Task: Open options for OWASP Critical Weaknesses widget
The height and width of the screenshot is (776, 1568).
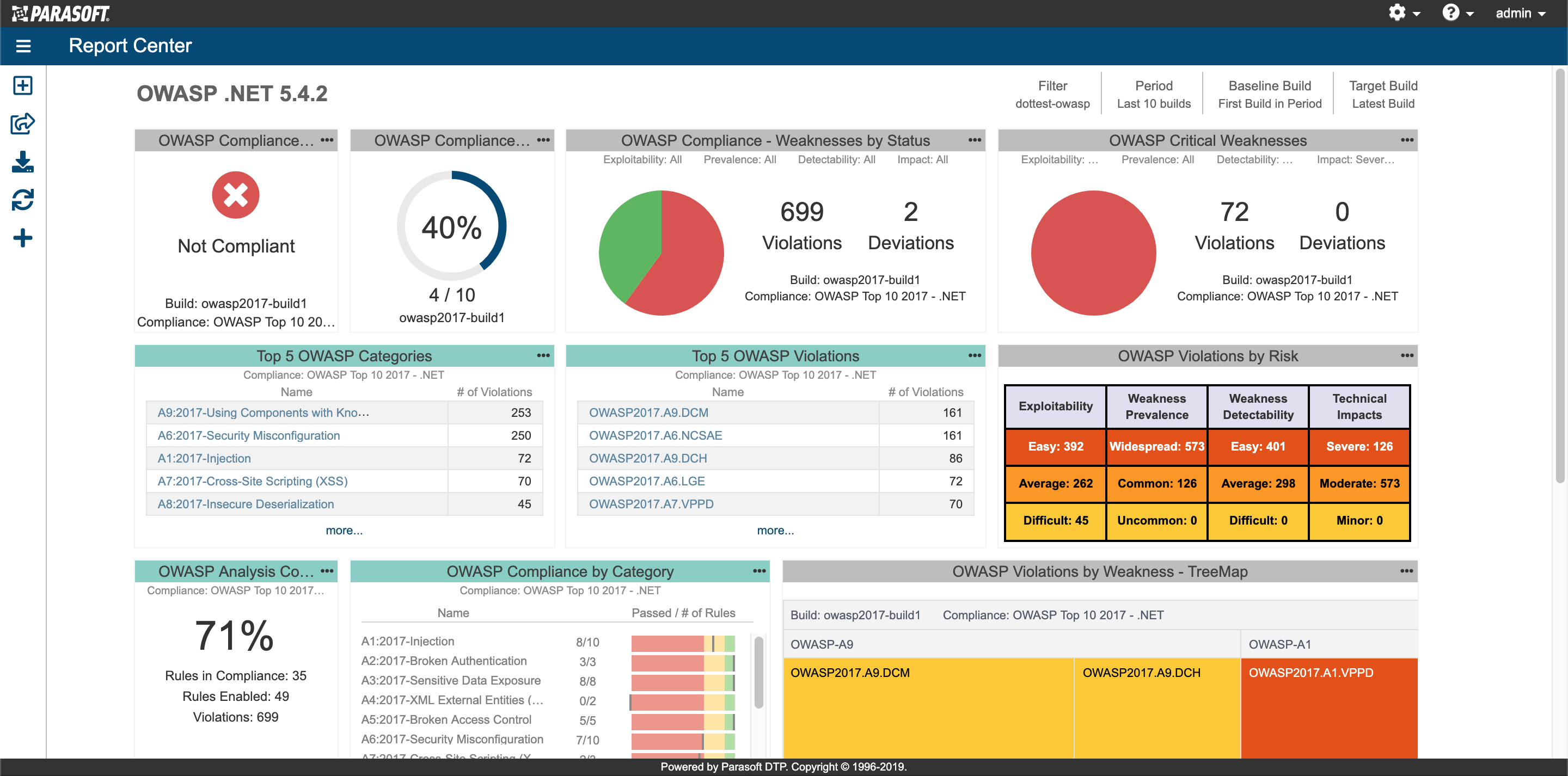Action: point(1407,140)
